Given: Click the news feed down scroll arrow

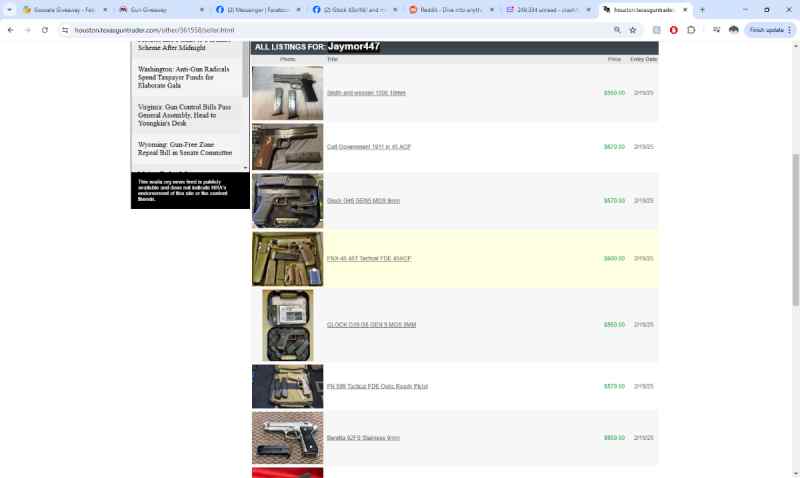Looking at the screenshot, I should tap(245, 168).
